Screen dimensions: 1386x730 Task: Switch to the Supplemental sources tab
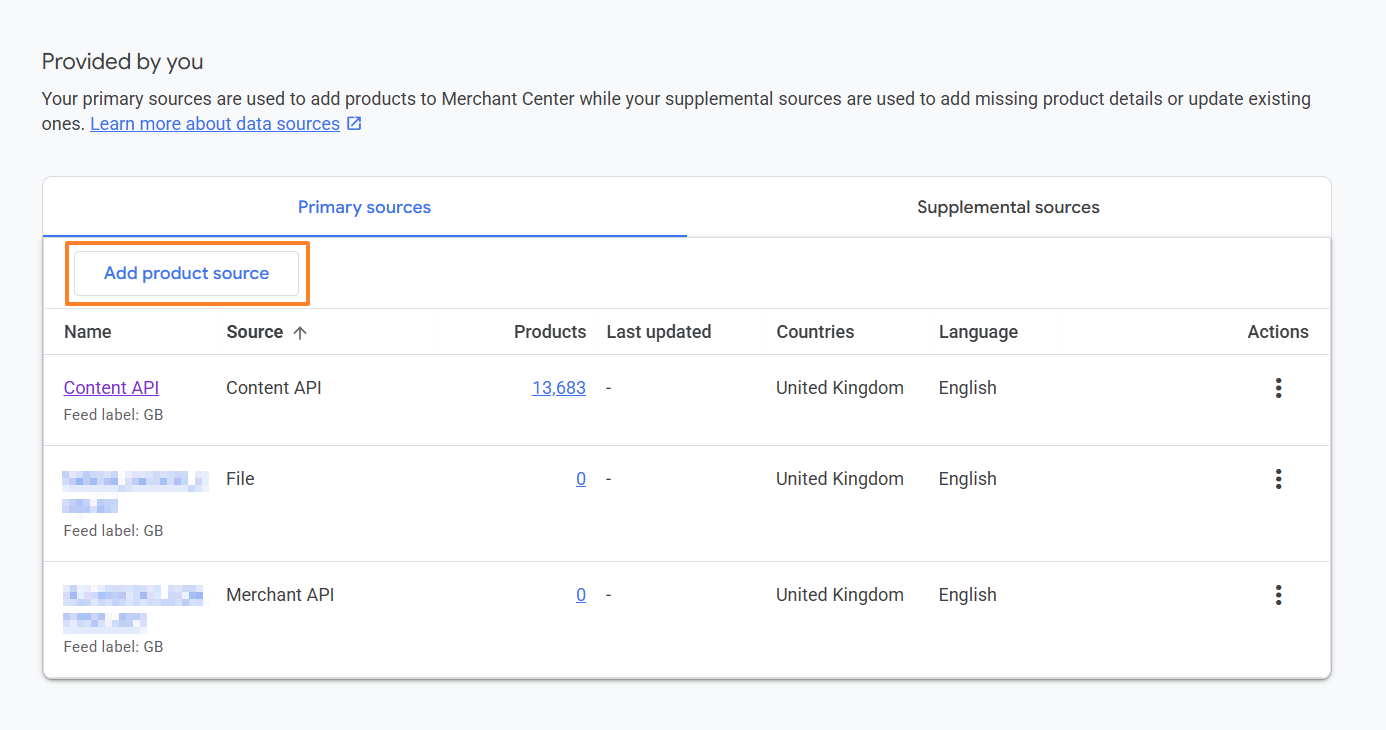point(1008,208)
